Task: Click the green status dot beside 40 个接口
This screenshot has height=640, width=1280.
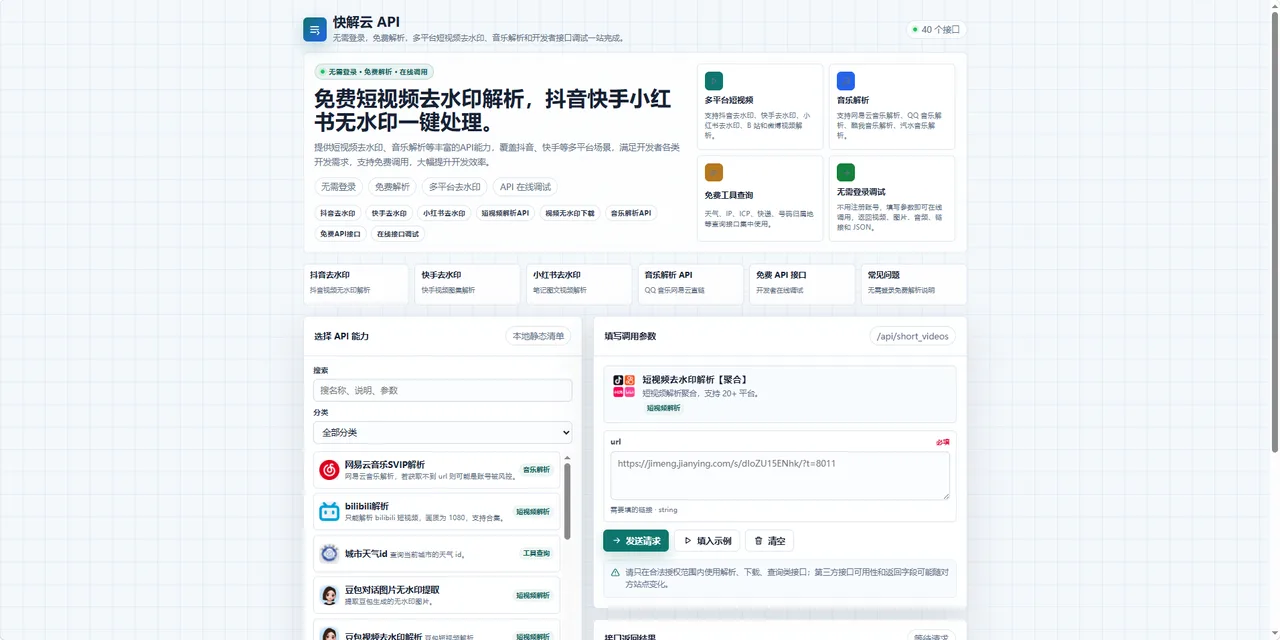Action: click(x=914, y=30)
